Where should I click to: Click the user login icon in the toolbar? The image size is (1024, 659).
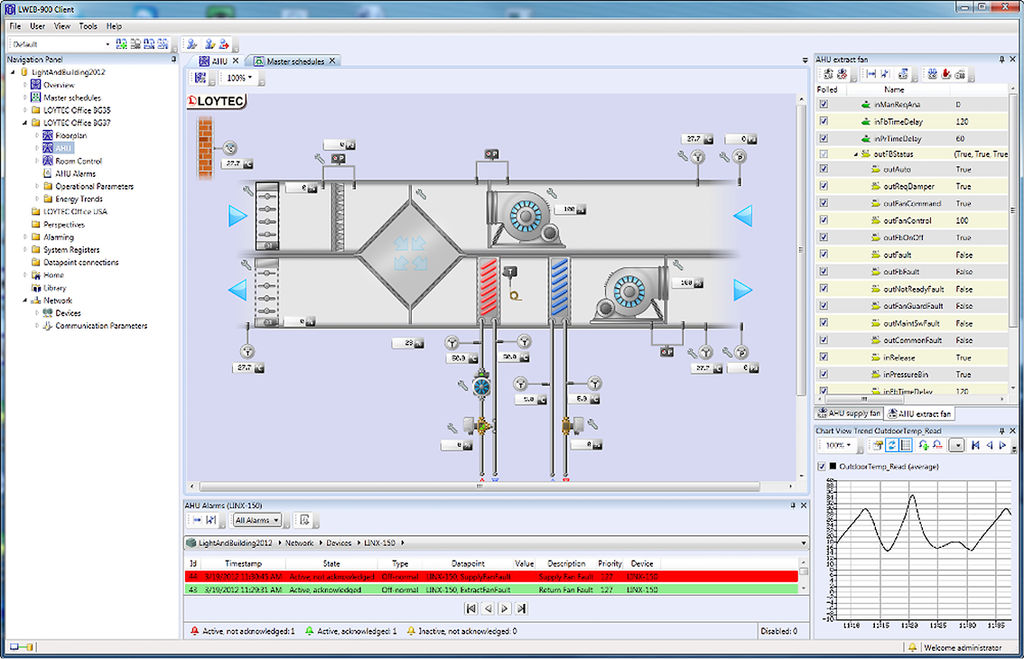click(x=192, y=44)
